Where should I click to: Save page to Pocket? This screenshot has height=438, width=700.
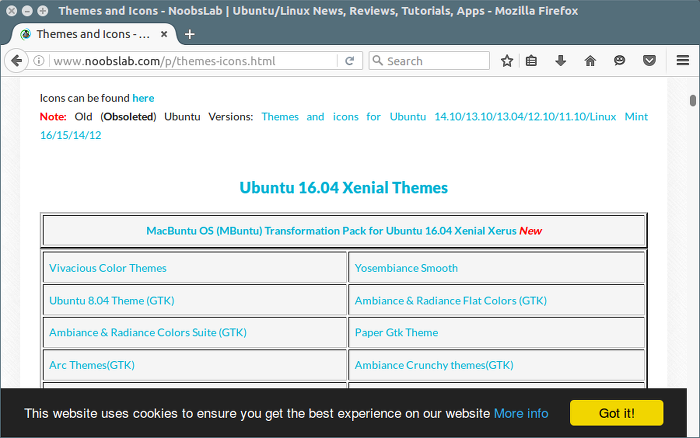click(x=649, y=61)
